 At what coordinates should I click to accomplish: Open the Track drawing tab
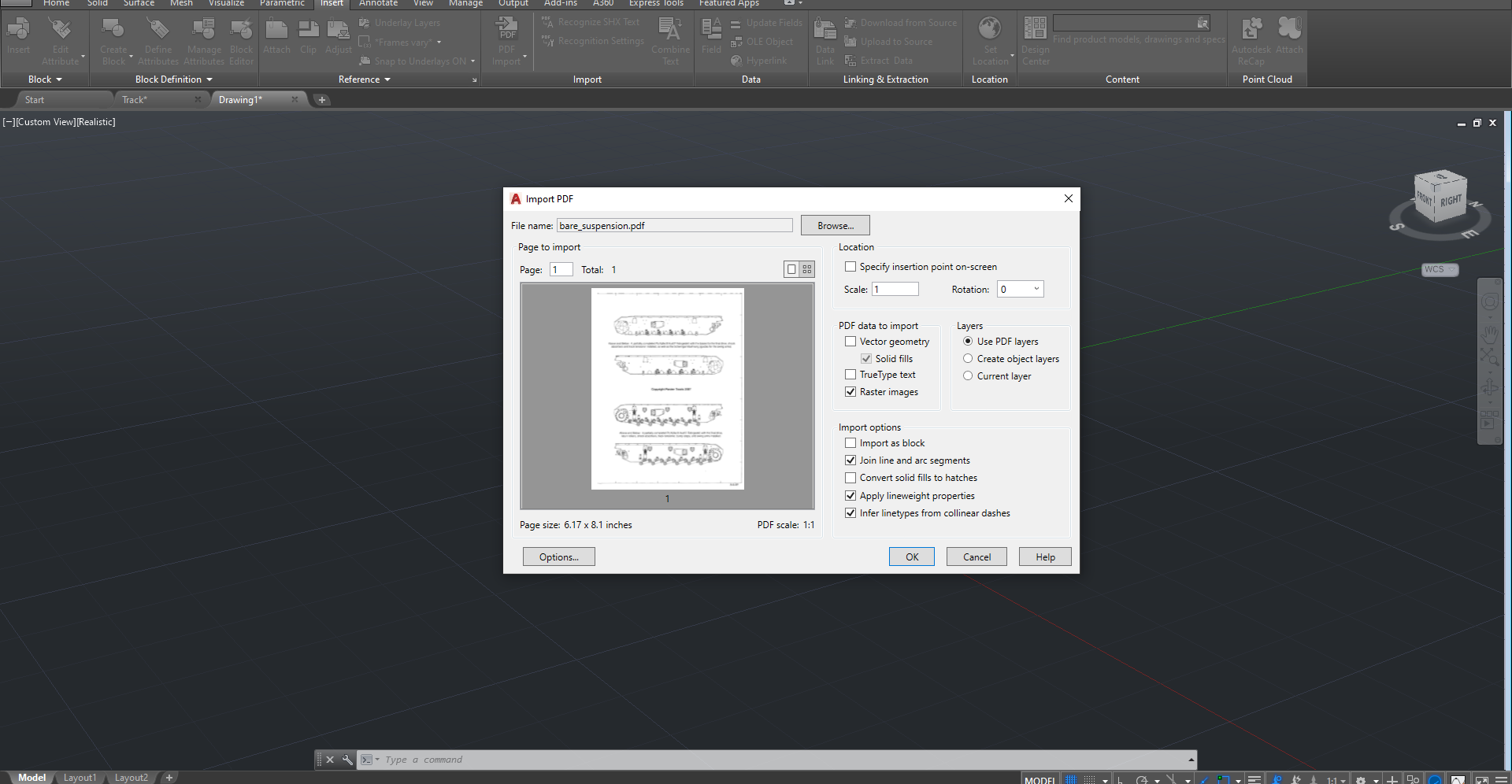pyautogui.click(x=135, y=99)
